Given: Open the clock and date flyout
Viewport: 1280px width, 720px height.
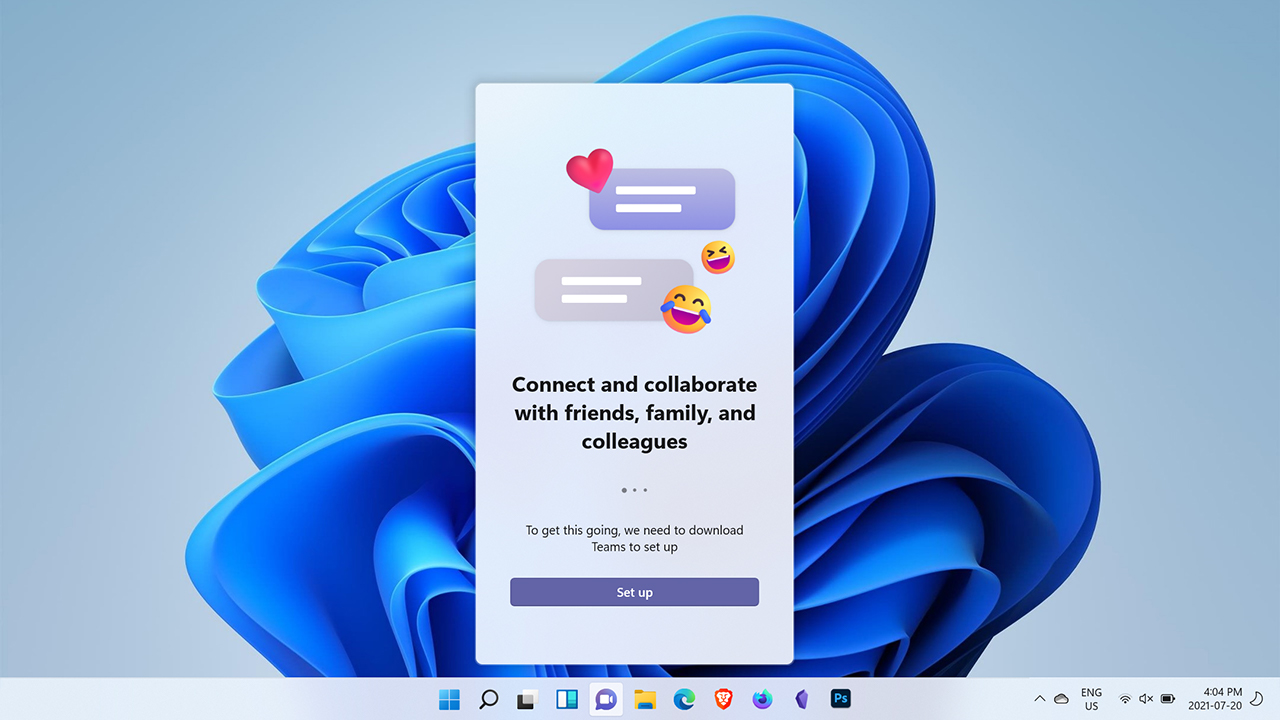Looking at the screenshot, I should 1214,699.
